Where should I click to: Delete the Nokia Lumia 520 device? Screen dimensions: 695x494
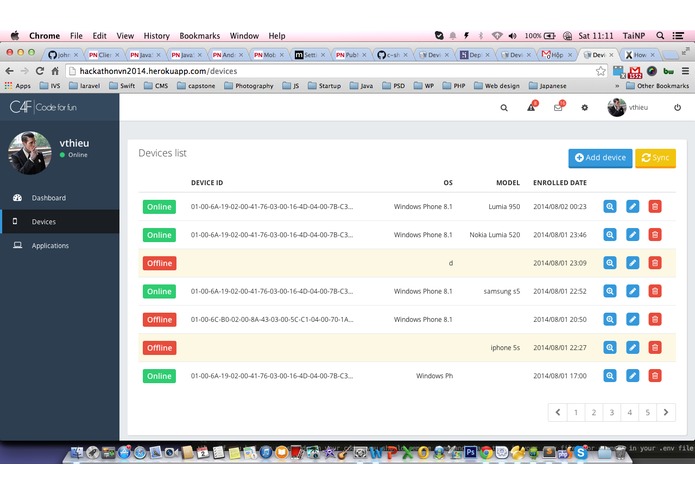[655, 235]
